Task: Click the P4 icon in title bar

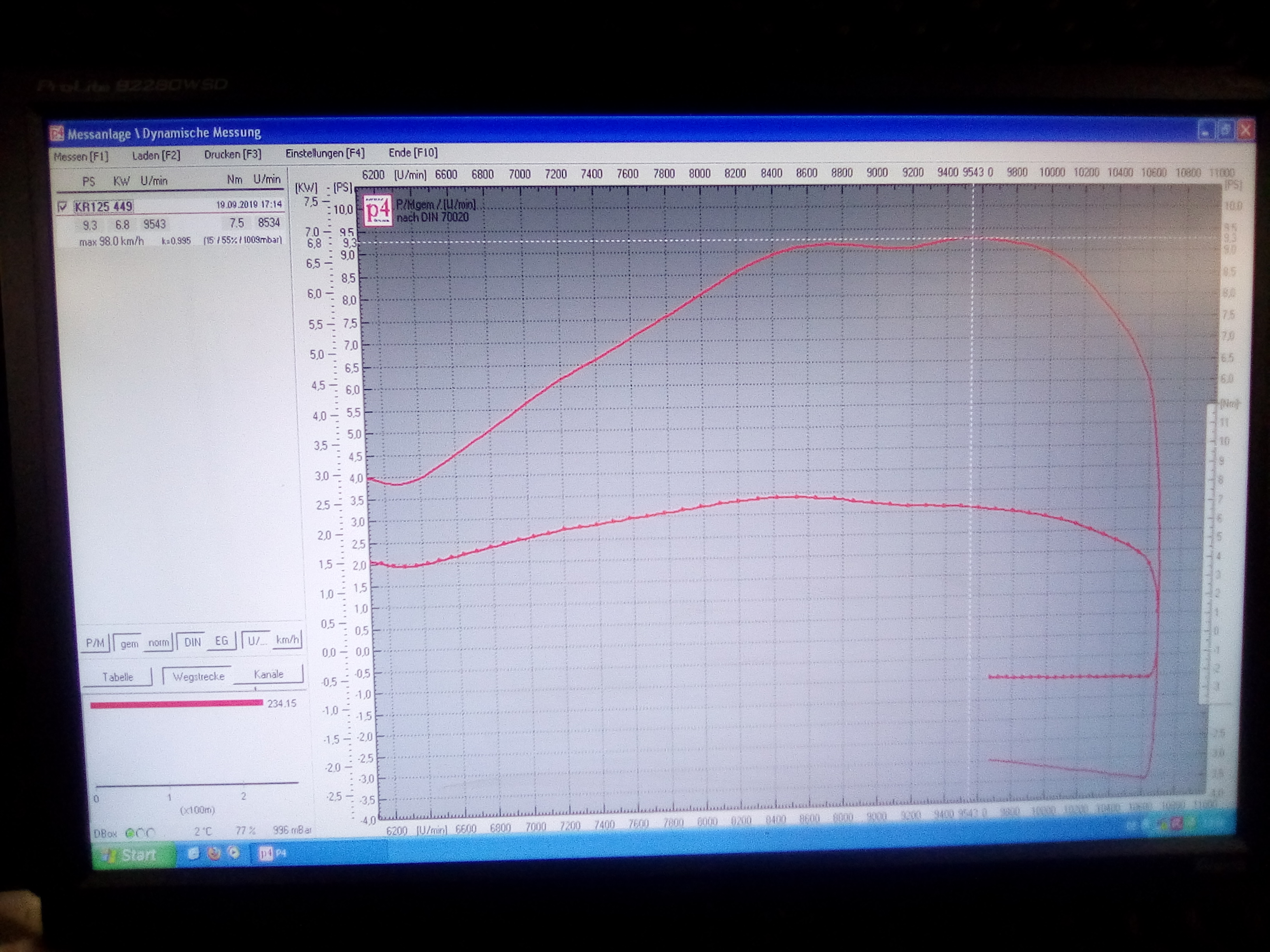Action: pyautogui.click(x=57, y=134)
